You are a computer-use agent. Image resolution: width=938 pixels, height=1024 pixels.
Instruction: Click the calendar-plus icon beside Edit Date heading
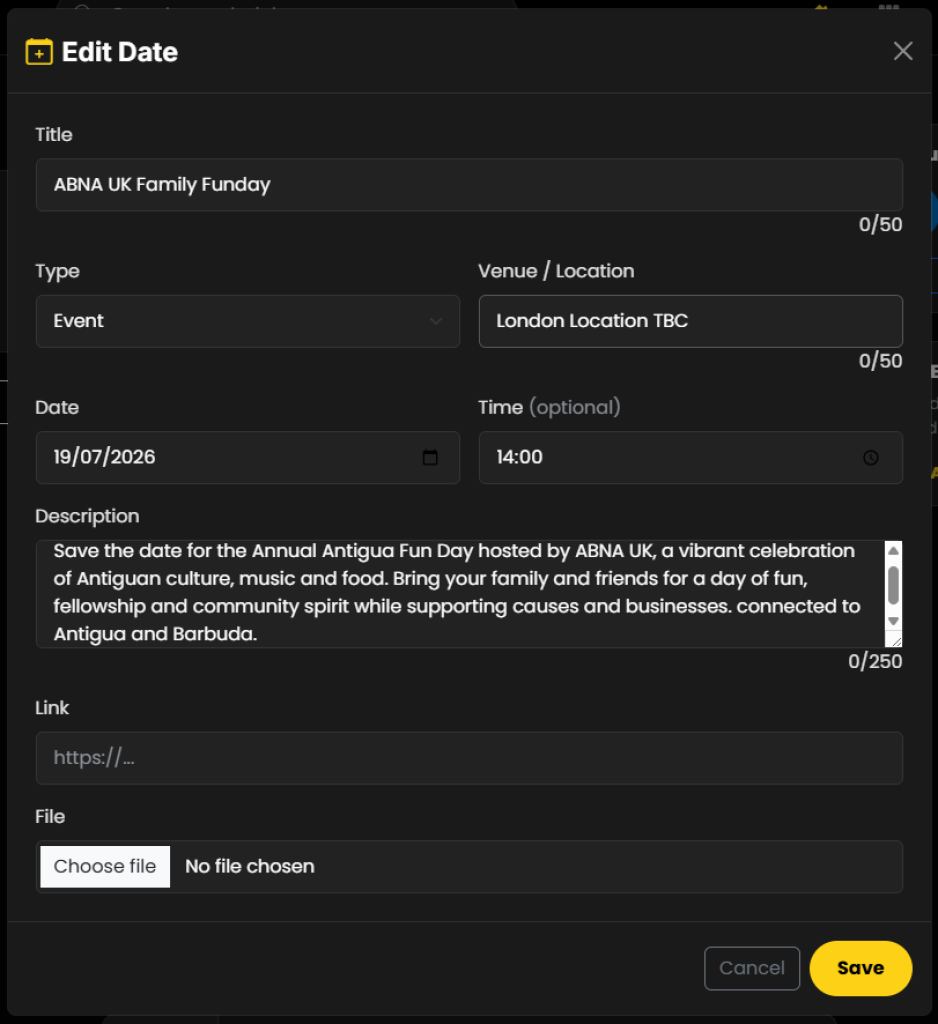coord(39,52)
